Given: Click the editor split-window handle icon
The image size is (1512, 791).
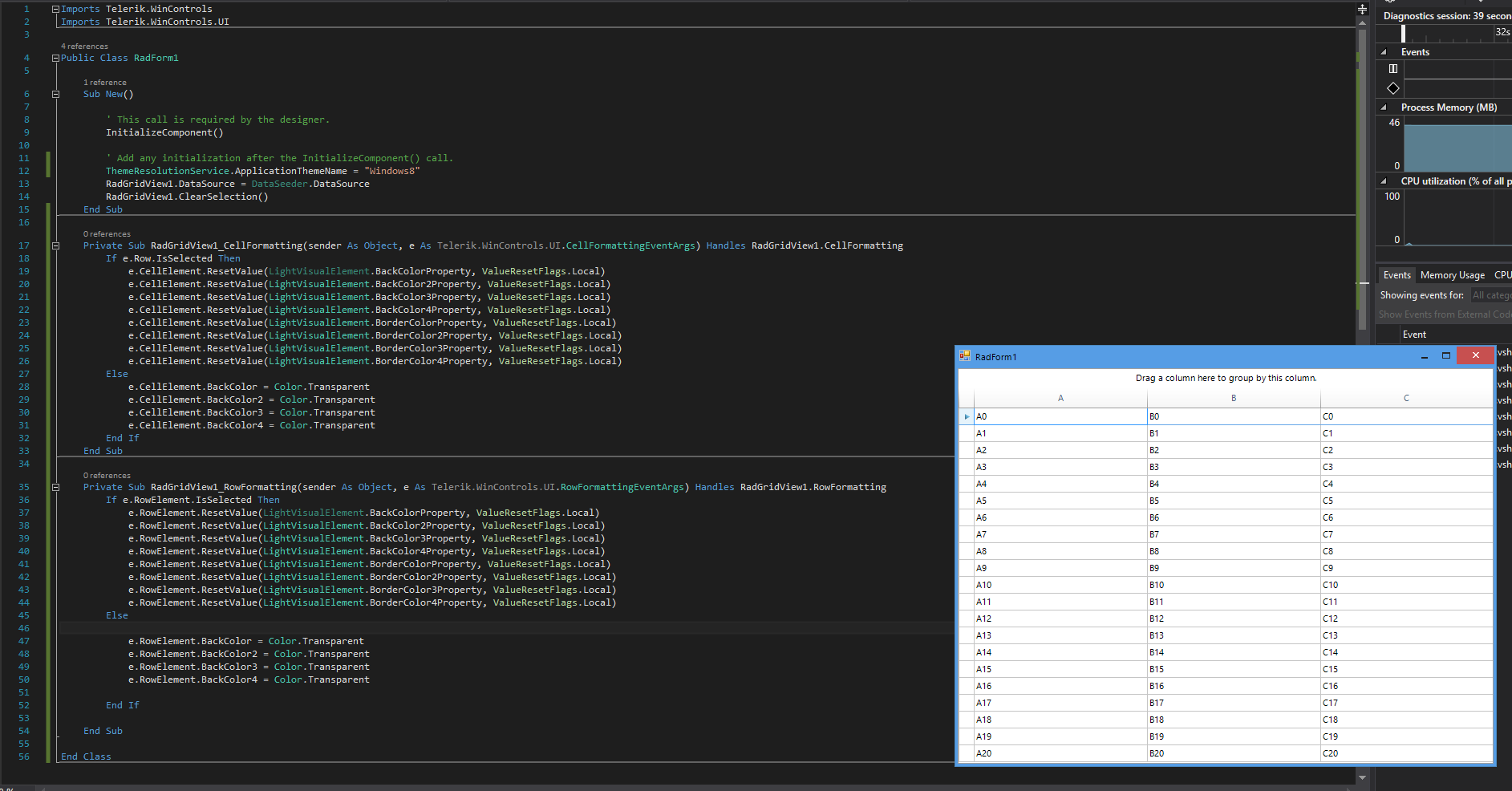Looking at the screenshot, I should click(x=1362, y=10).
